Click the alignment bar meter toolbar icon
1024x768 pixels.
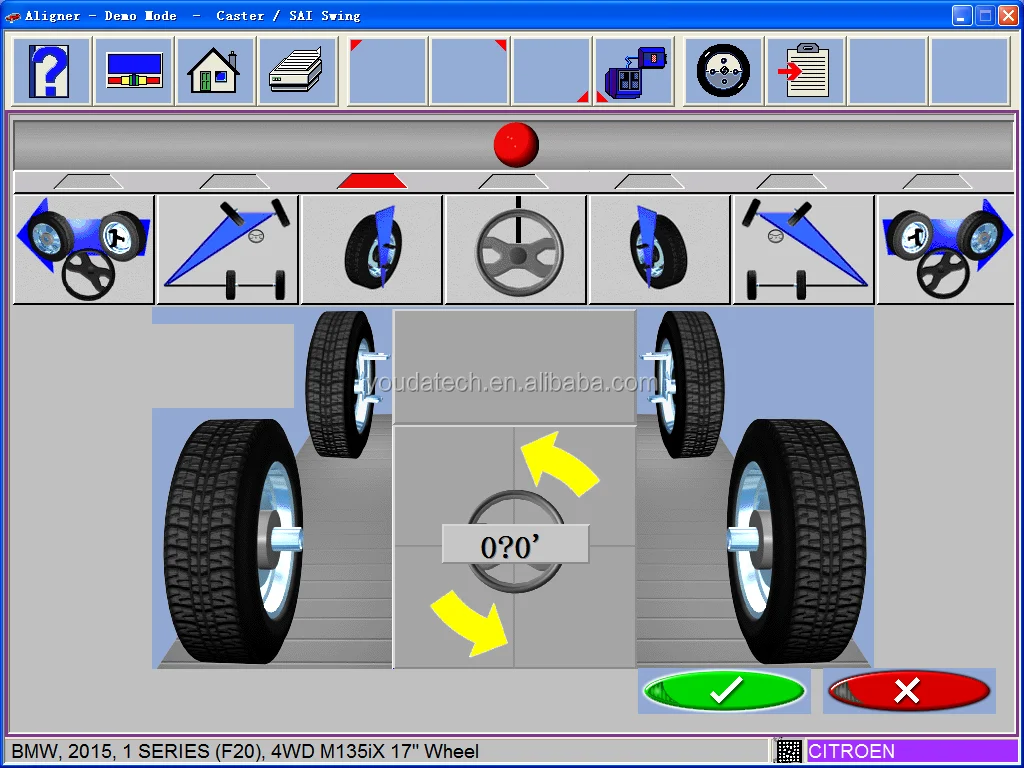click(134, 71)
